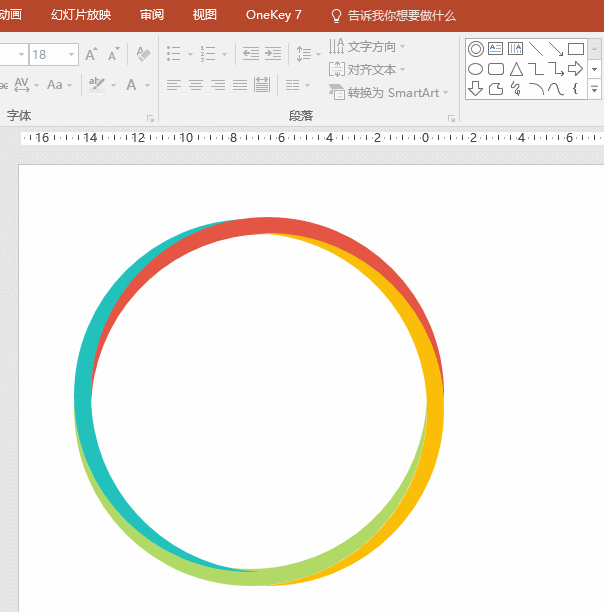This screenshot has height=612, width=604.
Task: Click the 转换为 SmartArt button
Action: pyautogui.click(x=388, y=93)
